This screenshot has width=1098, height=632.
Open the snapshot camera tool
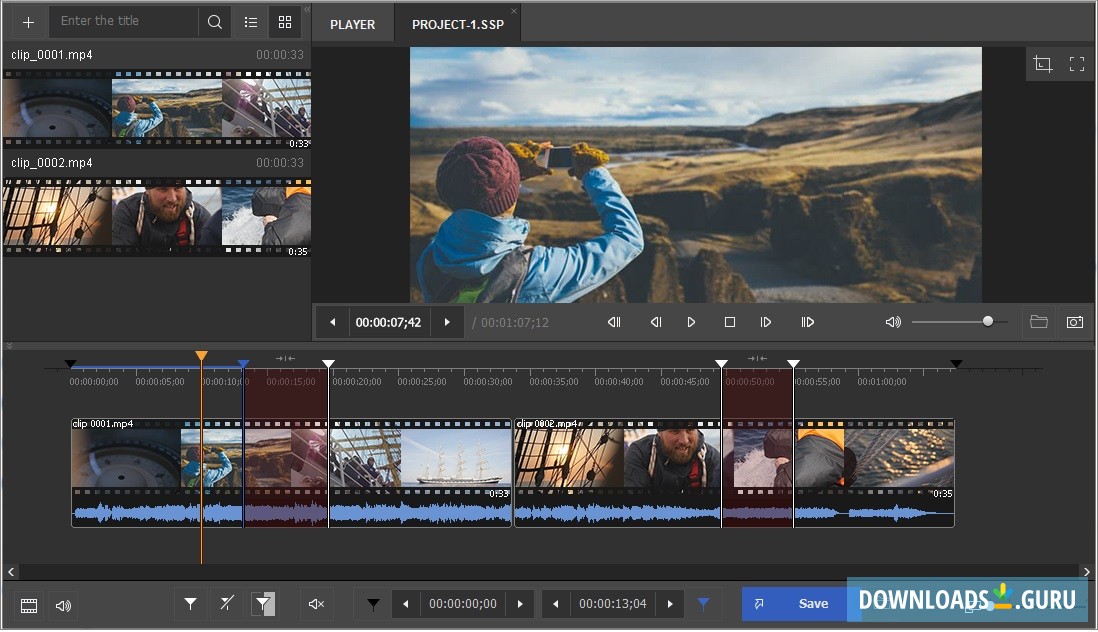click(1075, 322)
